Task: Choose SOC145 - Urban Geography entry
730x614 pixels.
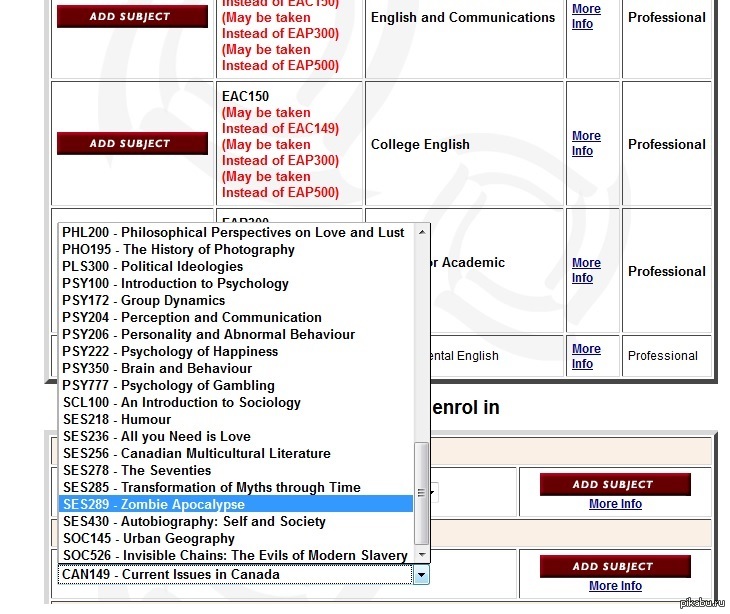Action: [x=149, y=538]
